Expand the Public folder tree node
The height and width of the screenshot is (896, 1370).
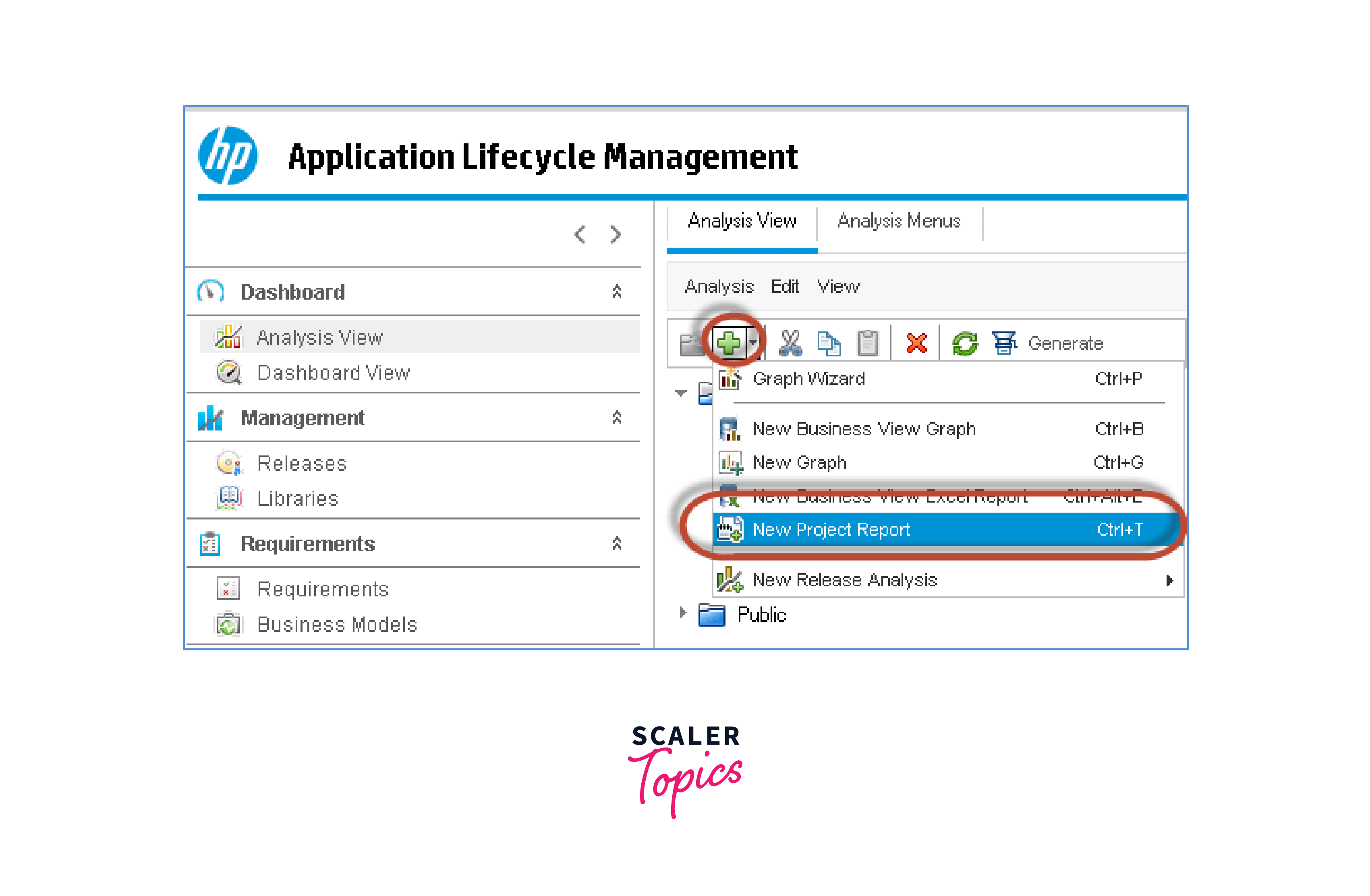(683, 613)
